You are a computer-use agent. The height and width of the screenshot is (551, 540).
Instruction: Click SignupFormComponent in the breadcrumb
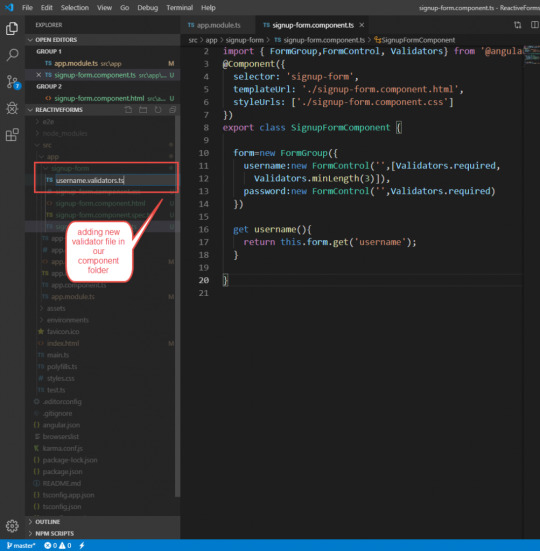415,40
